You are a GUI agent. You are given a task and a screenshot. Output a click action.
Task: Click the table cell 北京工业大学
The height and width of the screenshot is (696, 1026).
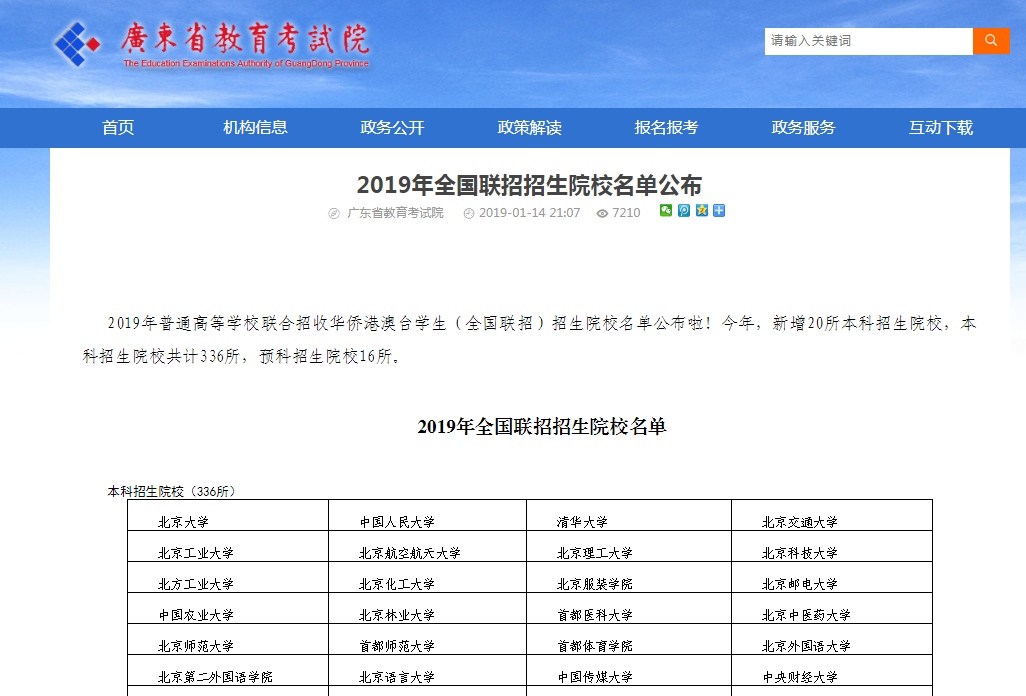pyautogui.click(x=228, y=547)
